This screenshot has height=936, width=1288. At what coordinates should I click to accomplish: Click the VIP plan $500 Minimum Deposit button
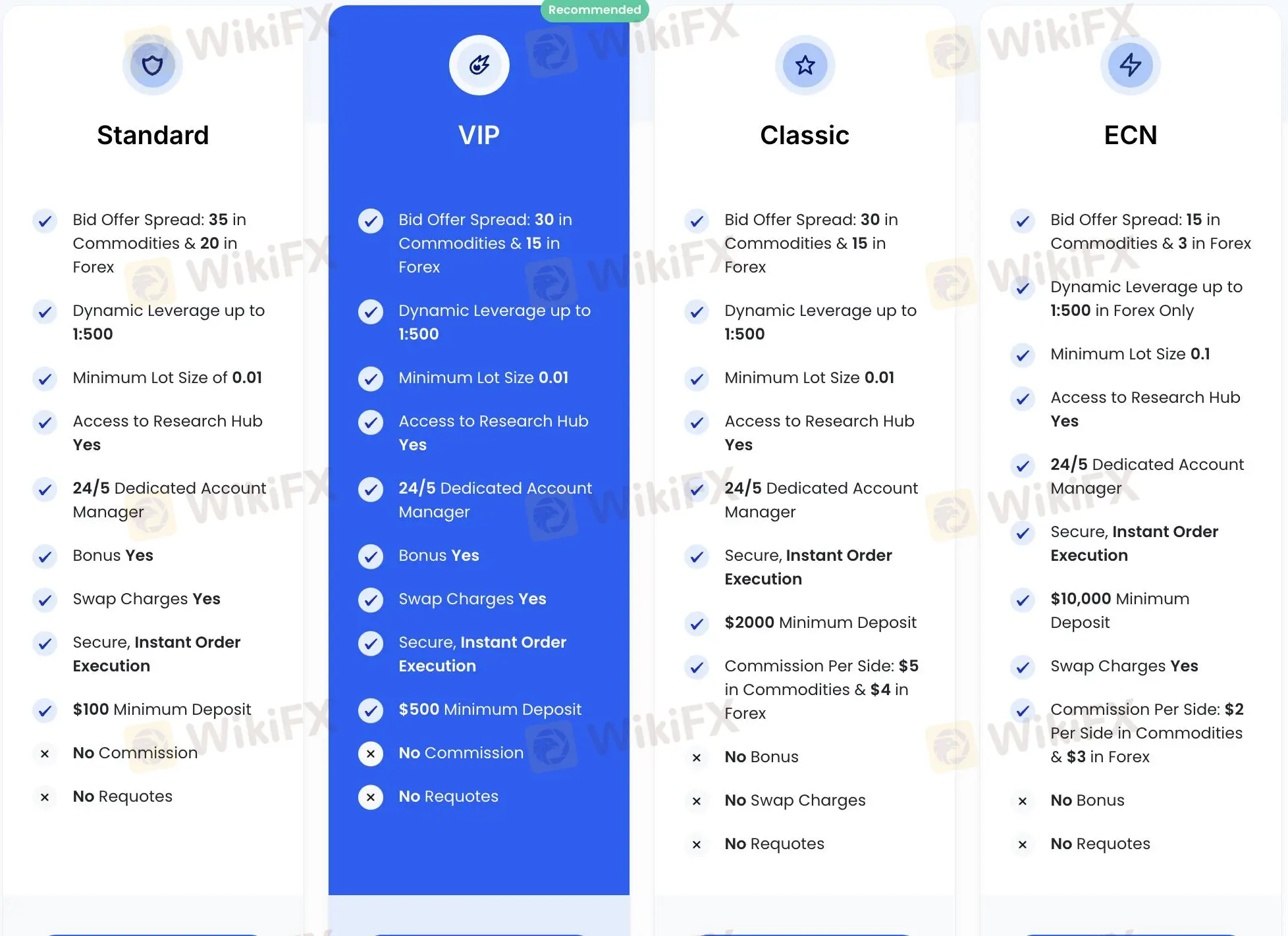click(x=489, y=709)
